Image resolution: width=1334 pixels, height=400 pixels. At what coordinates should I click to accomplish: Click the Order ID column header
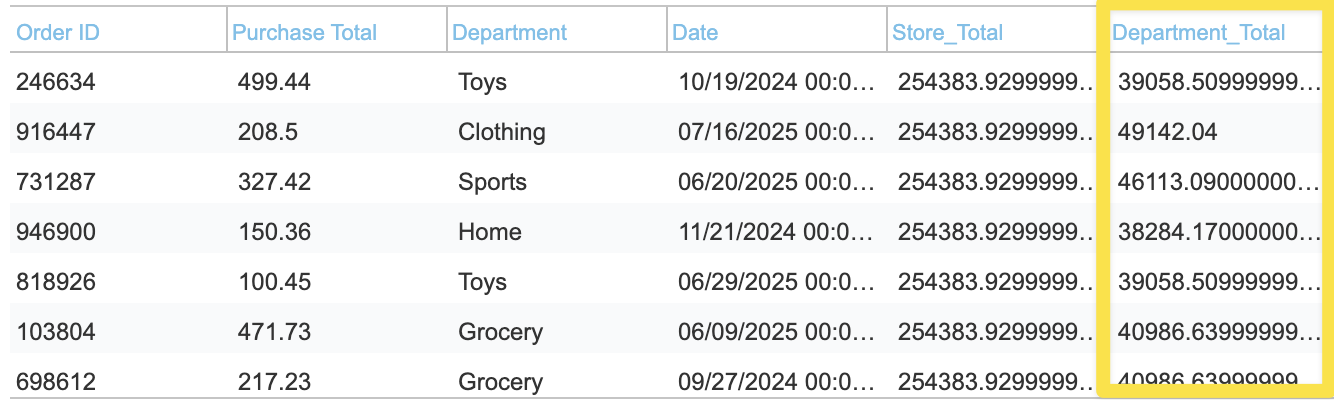[x=58, y=32]
